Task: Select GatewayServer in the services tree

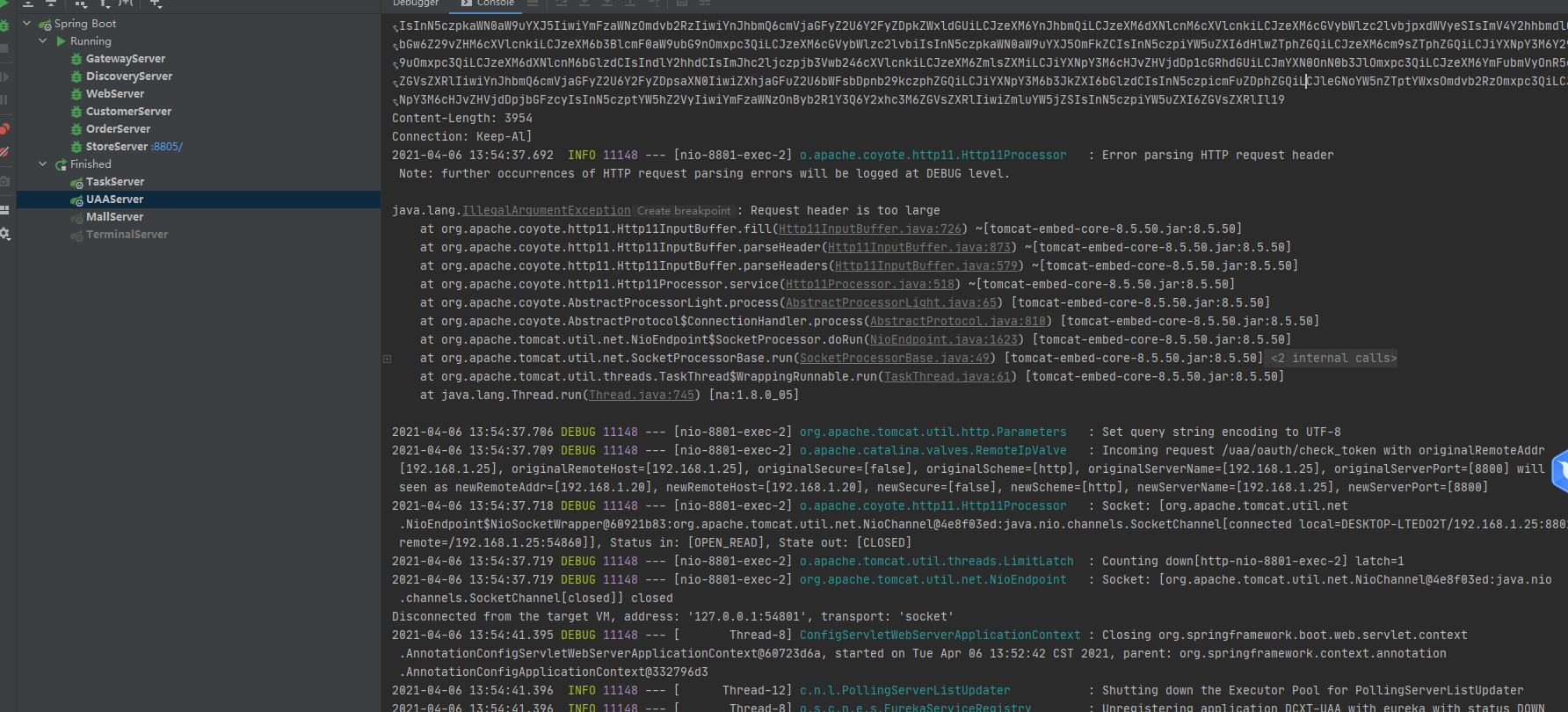Action: 126,59
